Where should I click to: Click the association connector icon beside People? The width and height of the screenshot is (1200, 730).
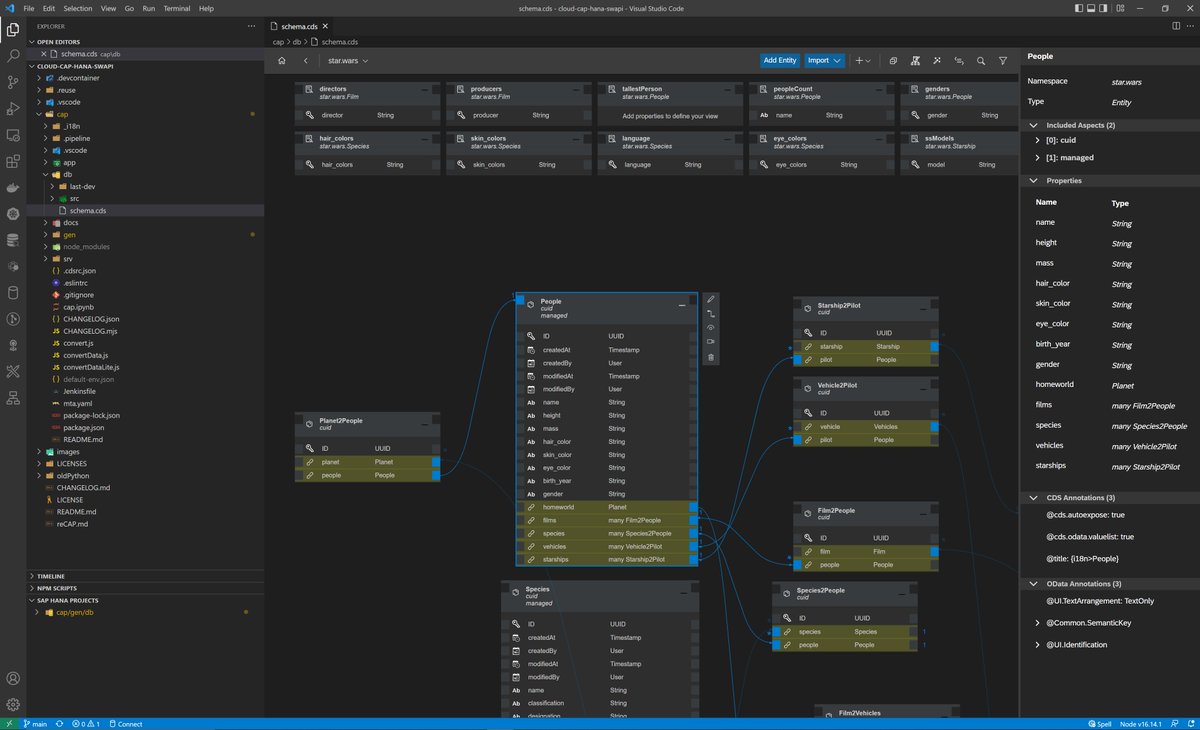click(711, 314)
